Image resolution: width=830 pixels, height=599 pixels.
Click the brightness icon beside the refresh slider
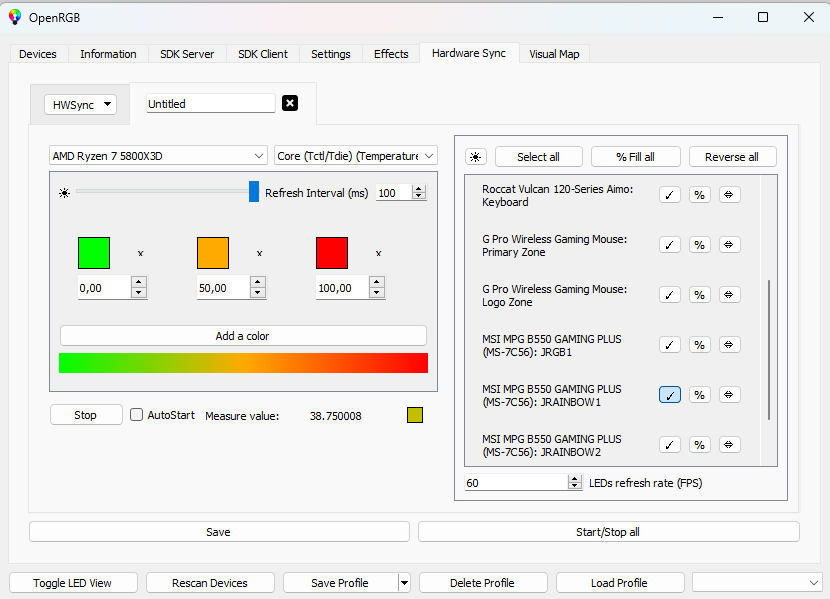click(64, 193)
